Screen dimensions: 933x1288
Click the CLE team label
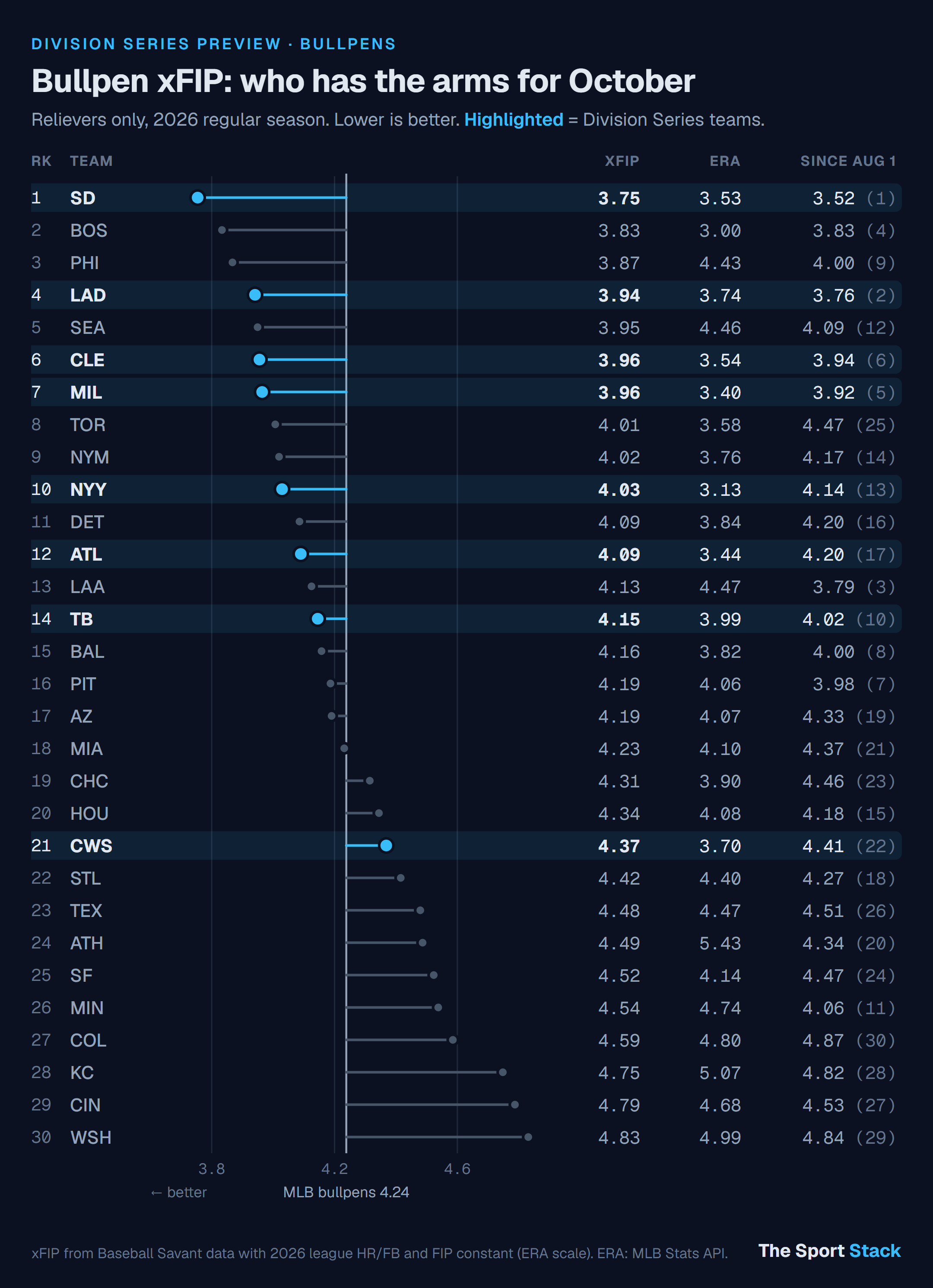click(87, 360)
